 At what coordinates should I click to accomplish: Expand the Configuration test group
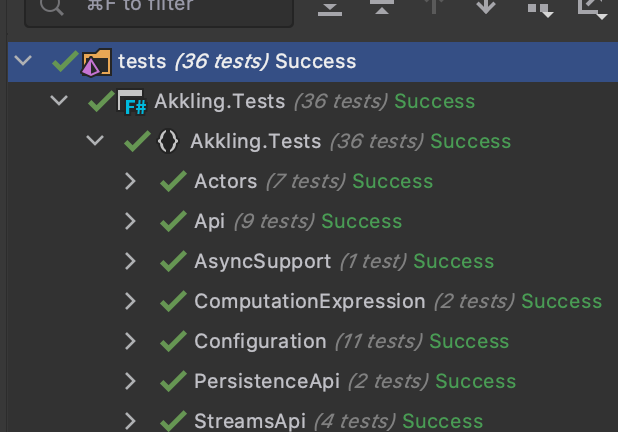(130, 341)
